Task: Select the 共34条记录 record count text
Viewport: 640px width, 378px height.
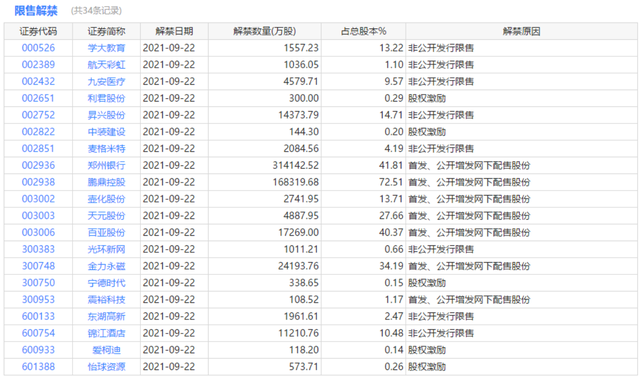Action: (x=96, y=11)
